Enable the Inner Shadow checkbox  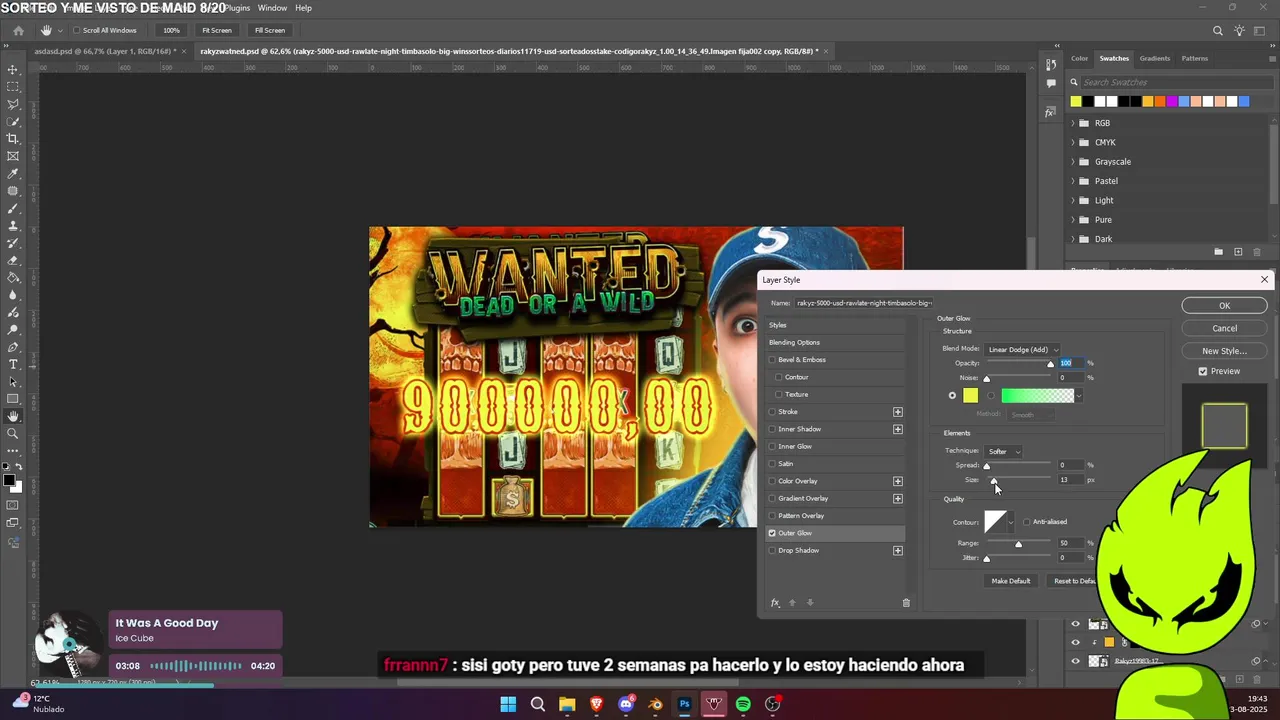pyautogui.click(x=772, y=429)
